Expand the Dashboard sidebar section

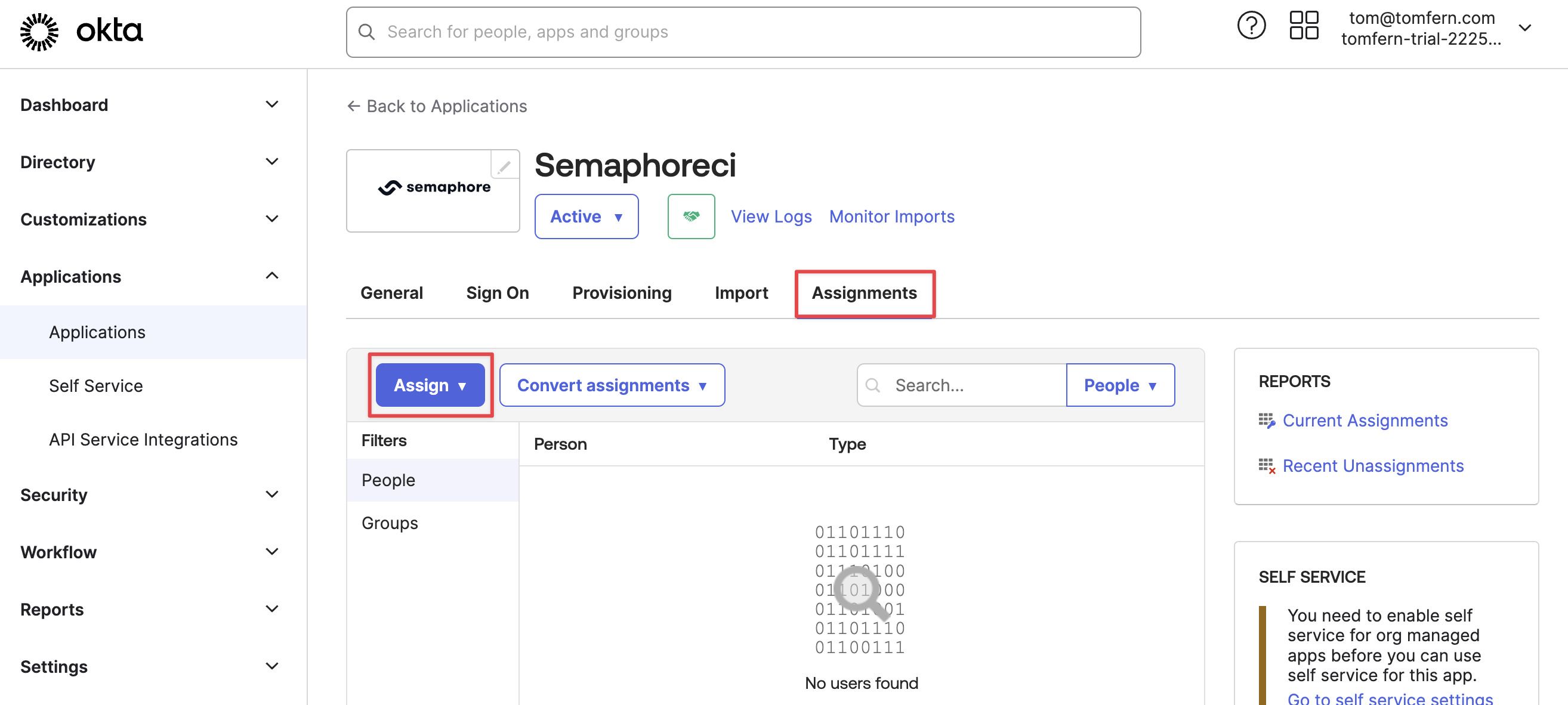[272, 104]
